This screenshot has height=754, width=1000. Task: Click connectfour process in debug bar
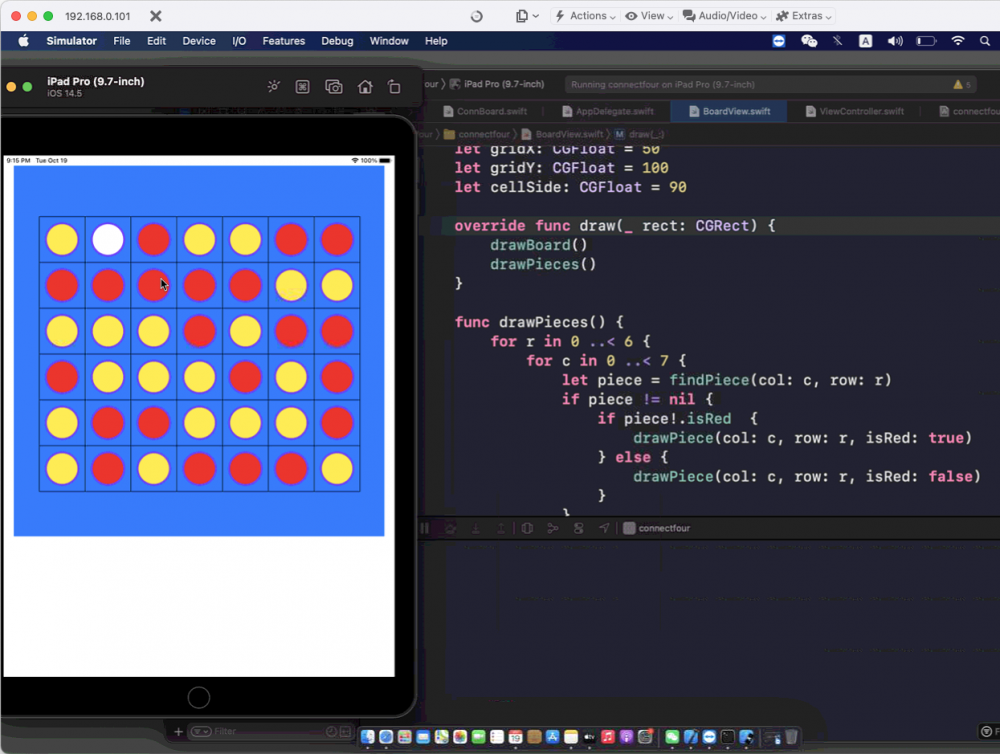tap(657, 528)
